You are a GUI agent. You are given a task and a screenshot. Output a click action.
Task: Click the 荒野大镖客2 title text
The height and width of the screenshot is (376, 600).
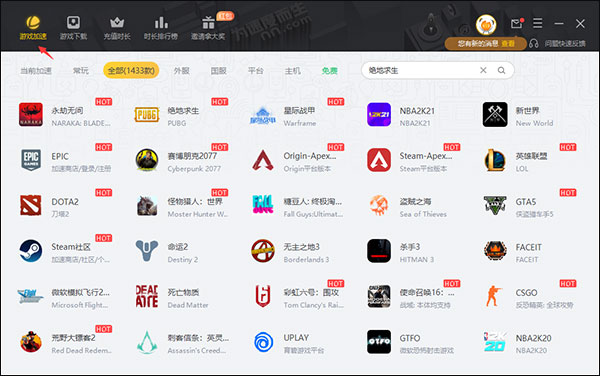(x=73, y=338)
